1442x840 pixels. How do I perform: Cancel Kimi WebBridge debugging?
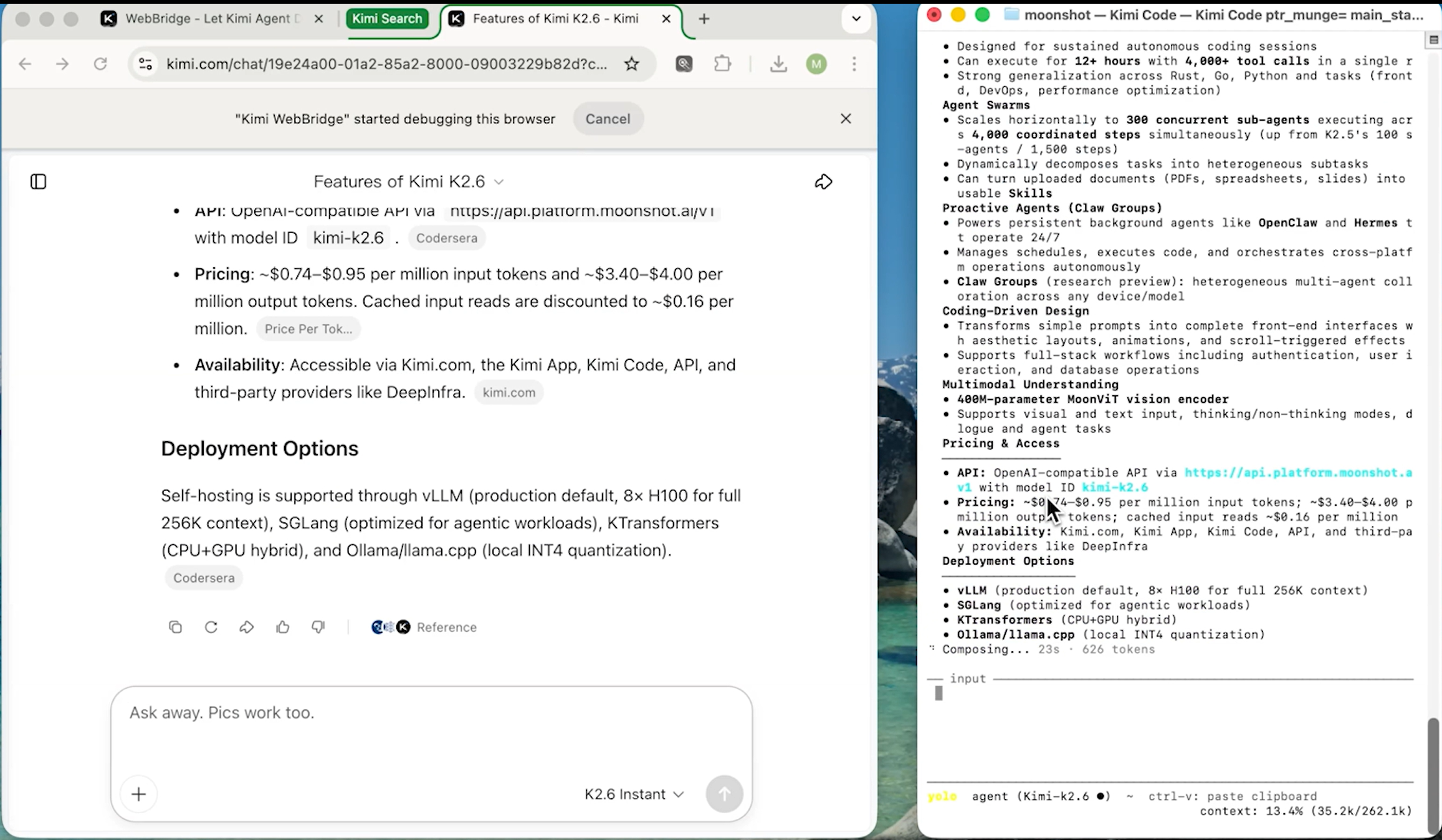[608, 118]
